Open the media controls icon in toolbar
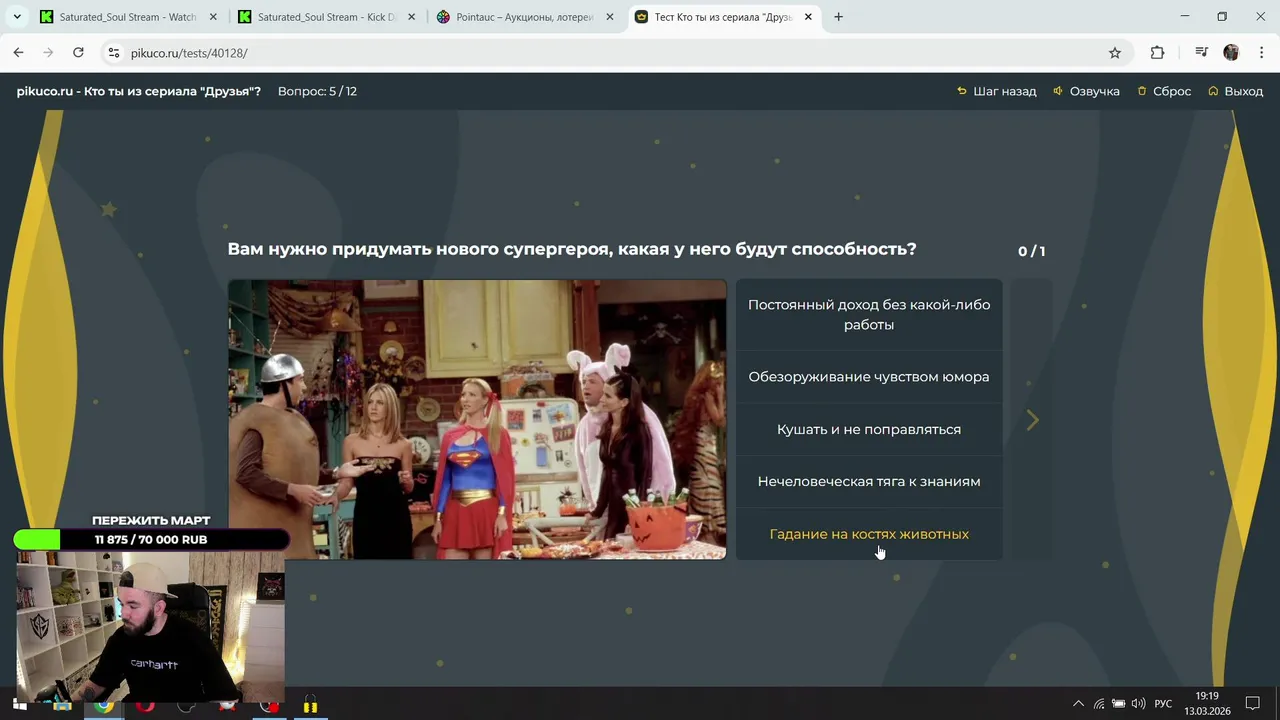 pyautogui.click(x=1202, y=53)
